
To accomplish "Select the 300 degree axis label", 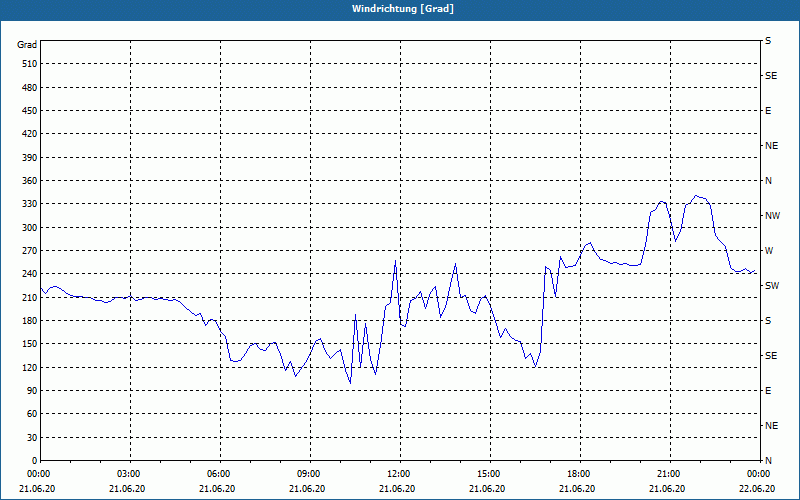I will click(30, 227).
